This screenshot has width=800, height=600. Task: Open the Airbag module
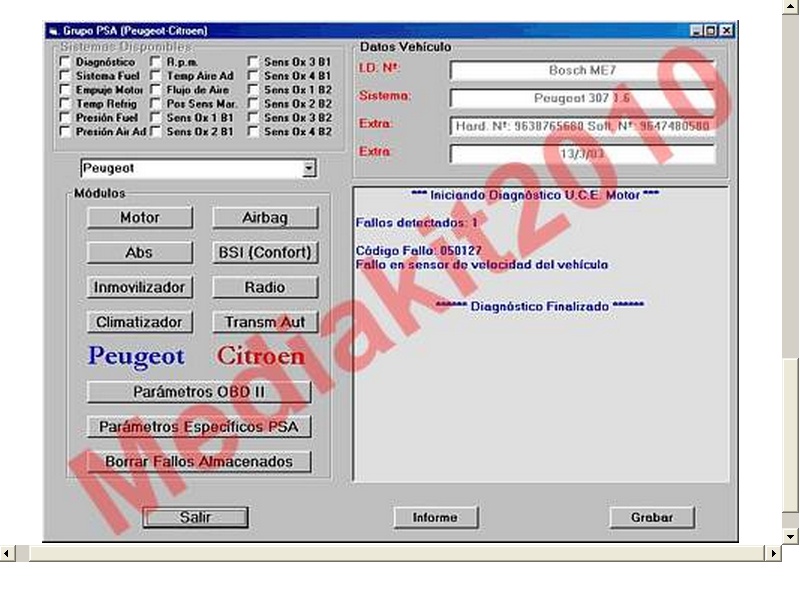point(265,218)
